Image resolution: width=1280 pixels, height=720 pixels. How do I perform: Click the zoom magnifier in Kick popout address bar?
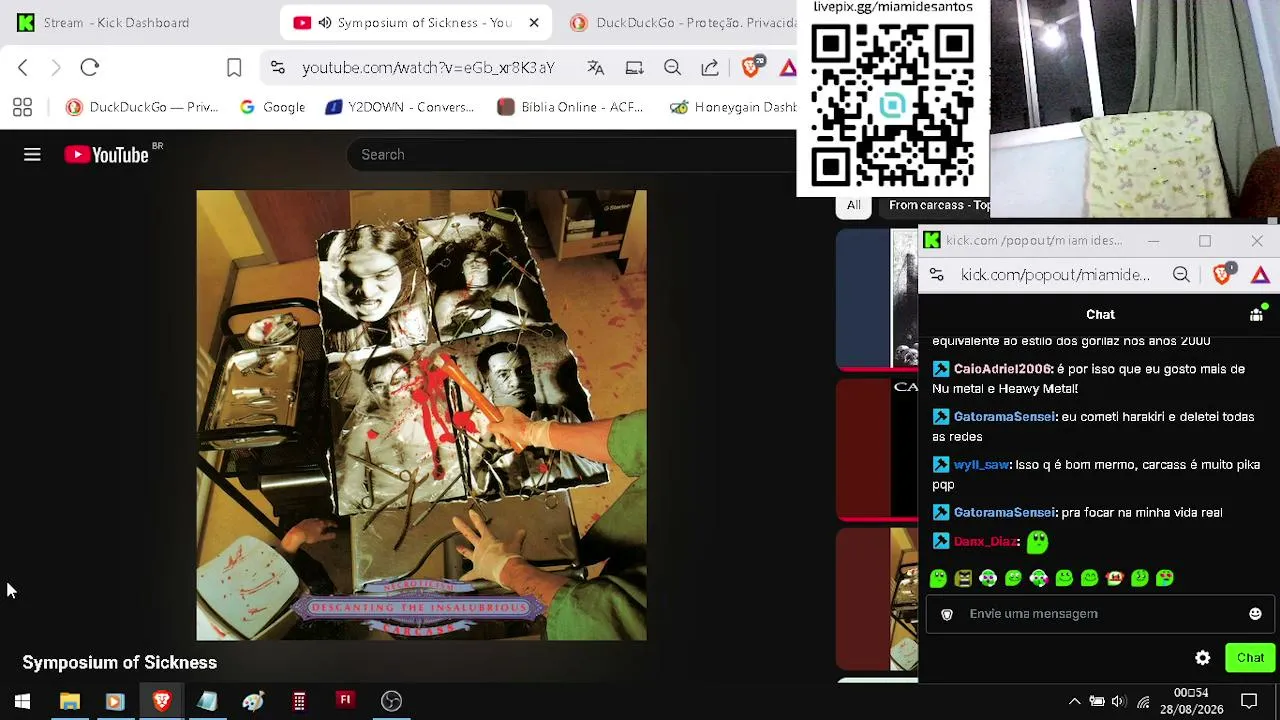pyautogui.click(x=1181, y=275)
